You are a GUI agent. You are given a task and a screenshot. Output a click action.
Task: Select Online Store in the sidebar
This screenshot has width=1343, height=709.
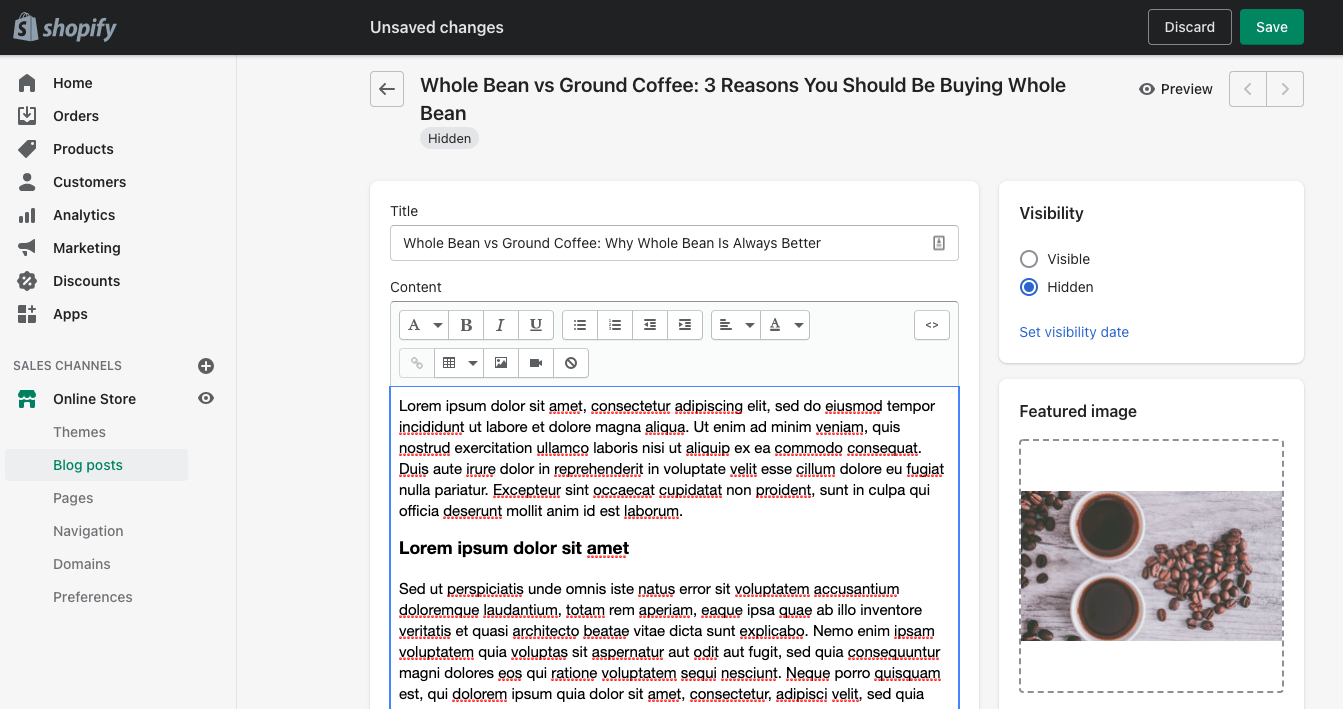tap(94, 399)
